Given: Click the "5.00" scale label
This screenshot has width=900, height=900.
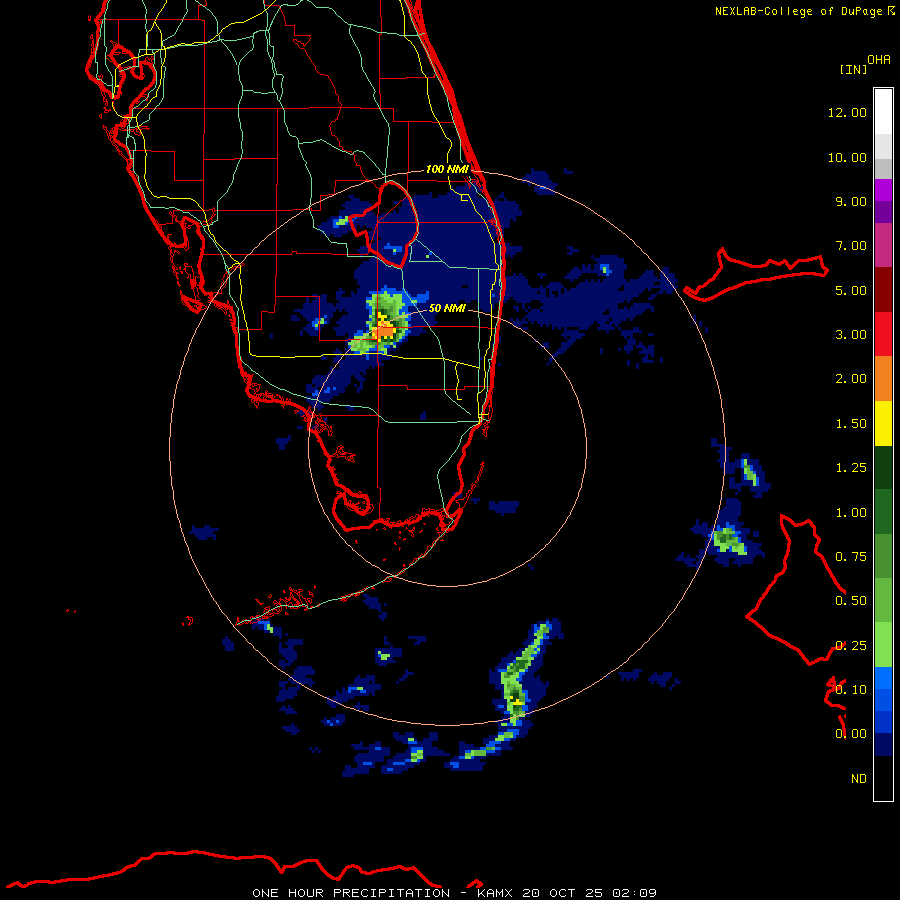Looking at the screenshot, I should [851, 290].
